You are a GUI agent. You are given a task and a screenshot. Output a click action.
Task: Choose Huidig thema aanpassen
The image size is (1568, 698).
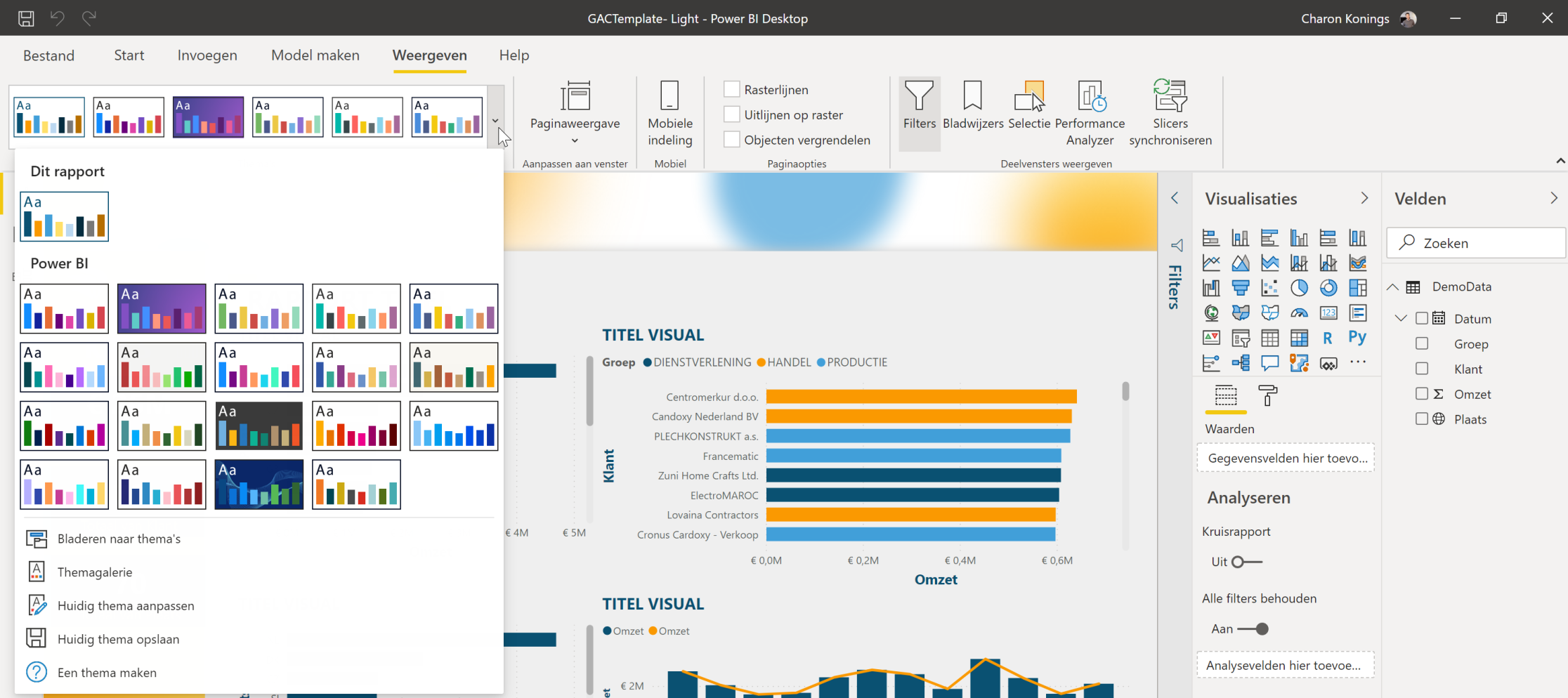click(126, 606)
